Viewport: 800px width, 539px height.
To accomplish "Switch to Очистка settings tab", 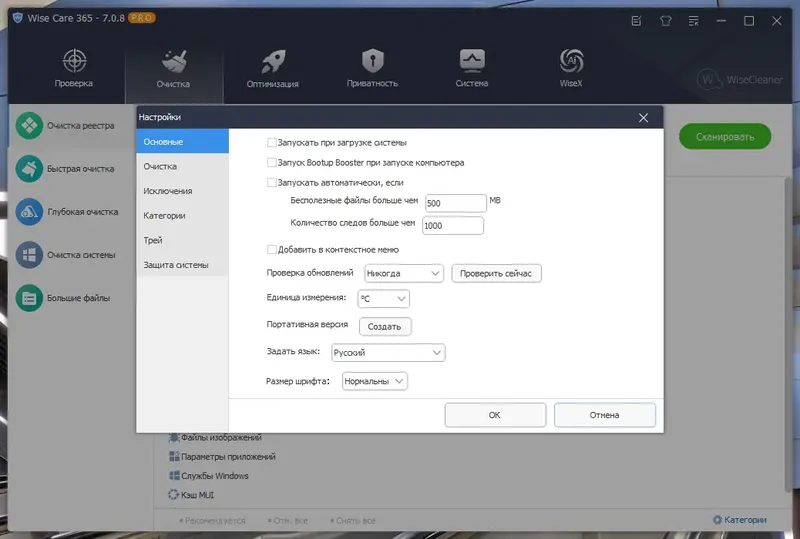I will coord(183,166).
